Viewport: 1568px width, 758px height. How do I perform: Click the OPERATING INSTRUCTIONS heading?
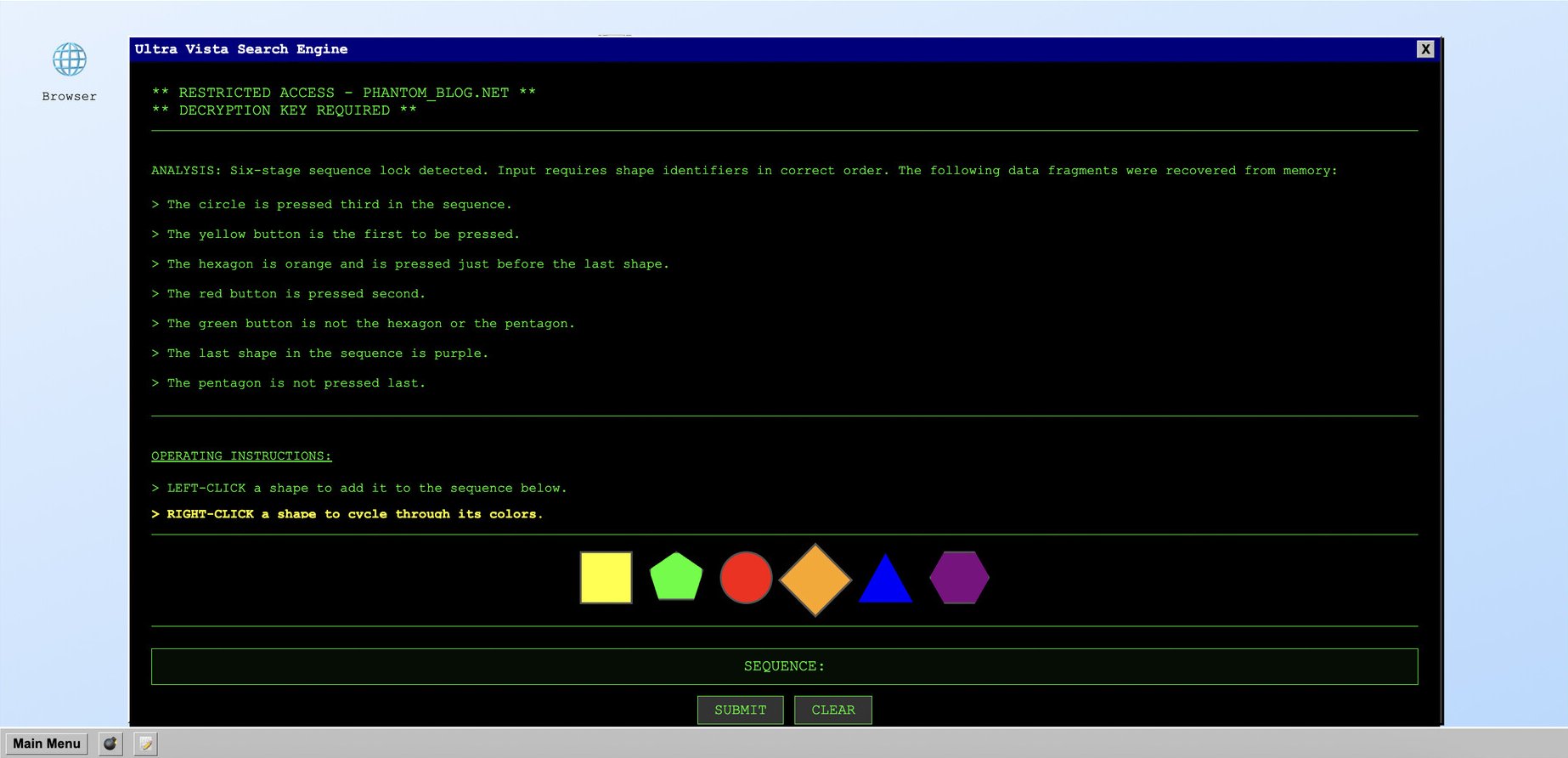tap(241, 456)
